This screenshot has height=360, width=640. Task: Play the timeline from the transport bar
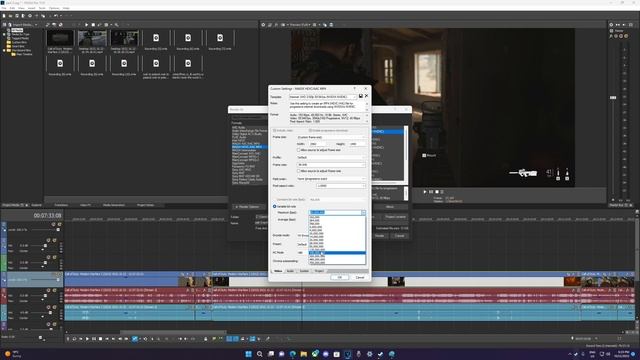pyautogui.click(x=87, y=339)
